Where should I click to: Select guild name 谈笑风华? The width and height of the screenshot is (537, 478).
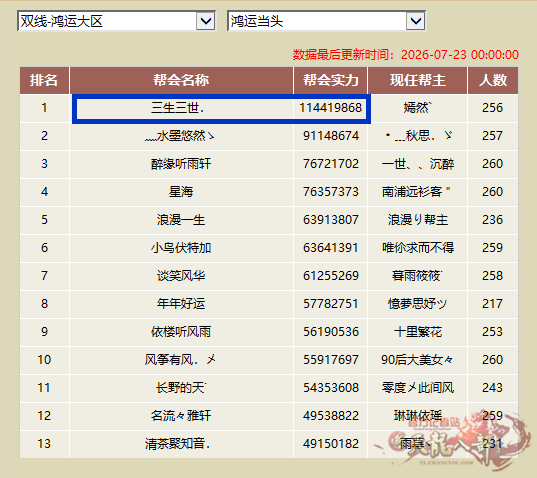[x=181, y=276]
